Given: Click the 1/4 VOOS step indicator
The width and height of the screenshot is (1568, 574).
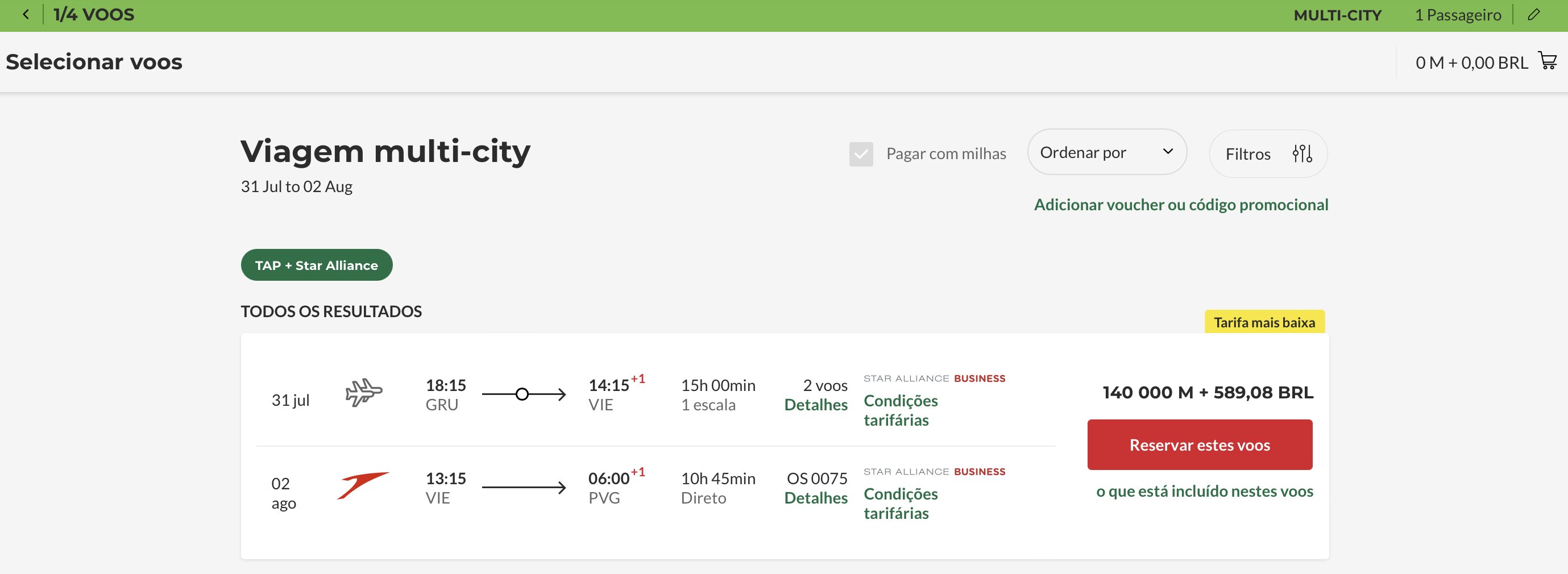Looking at the screenshot, I should tap(94, 15).
